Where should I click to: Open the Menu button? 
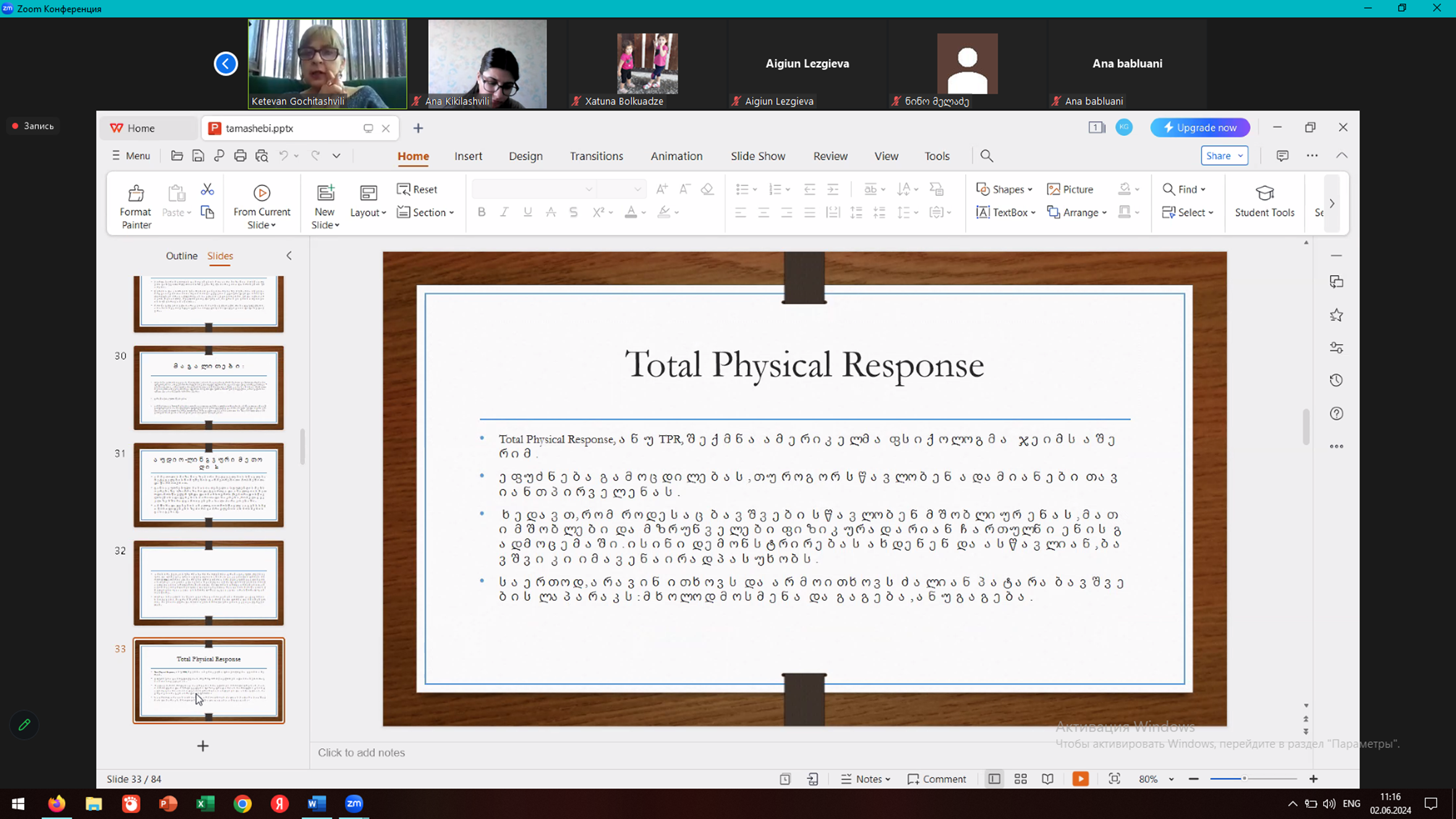point(131,156)
